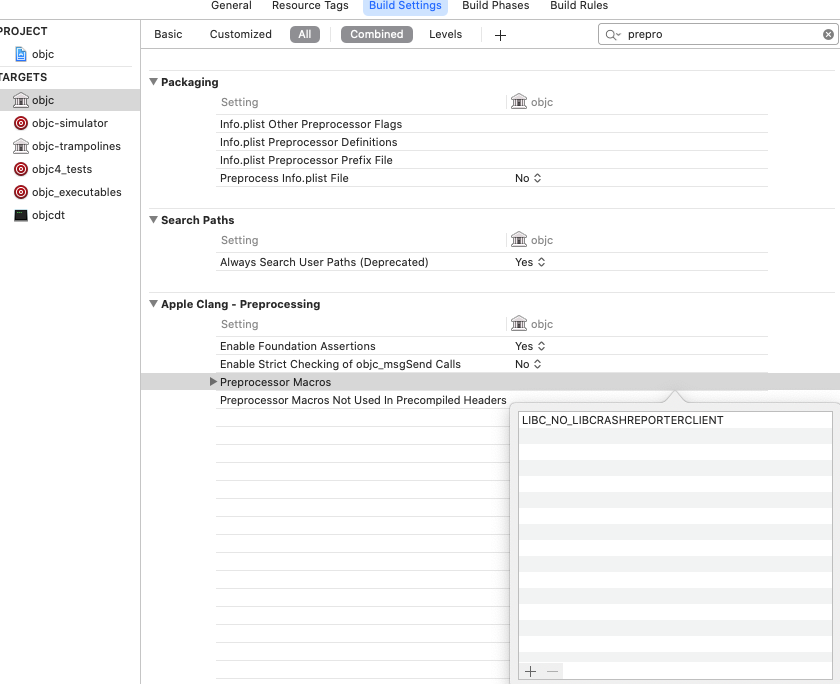840x684 pixels.
Task: Click the search magnifier icon in filter field
Action: point(612,35)
